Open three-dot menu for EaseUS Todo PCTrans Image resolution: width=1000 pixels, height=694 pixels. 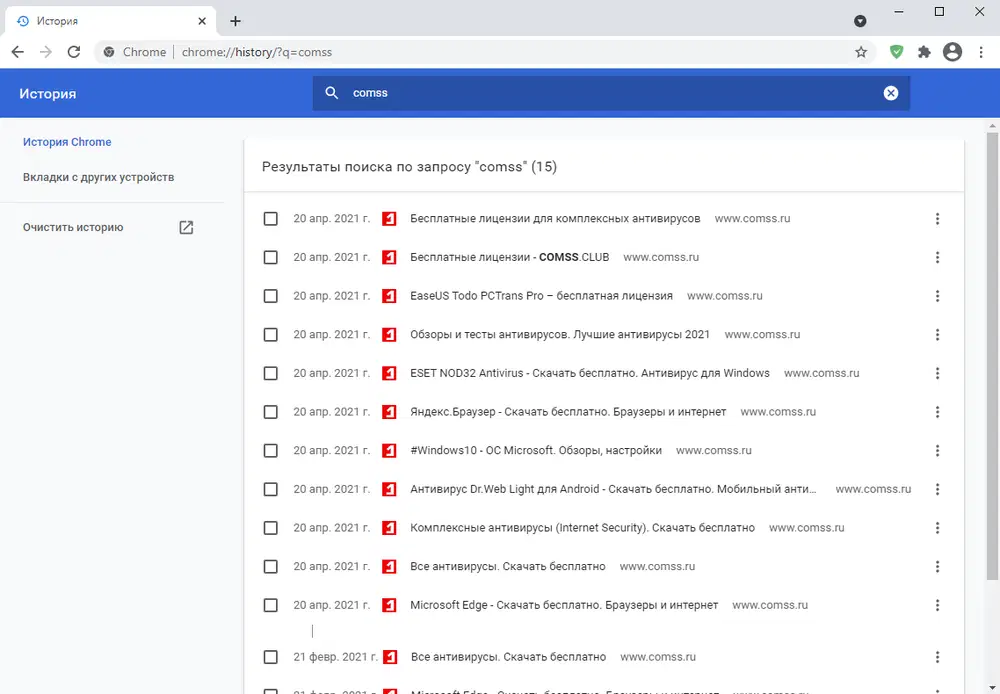(937, 296)
